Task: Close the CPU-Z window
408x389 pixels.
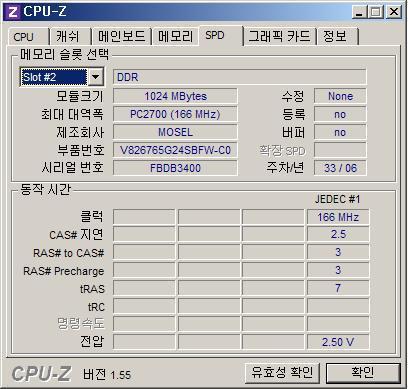Action: (x=393, y=12)
